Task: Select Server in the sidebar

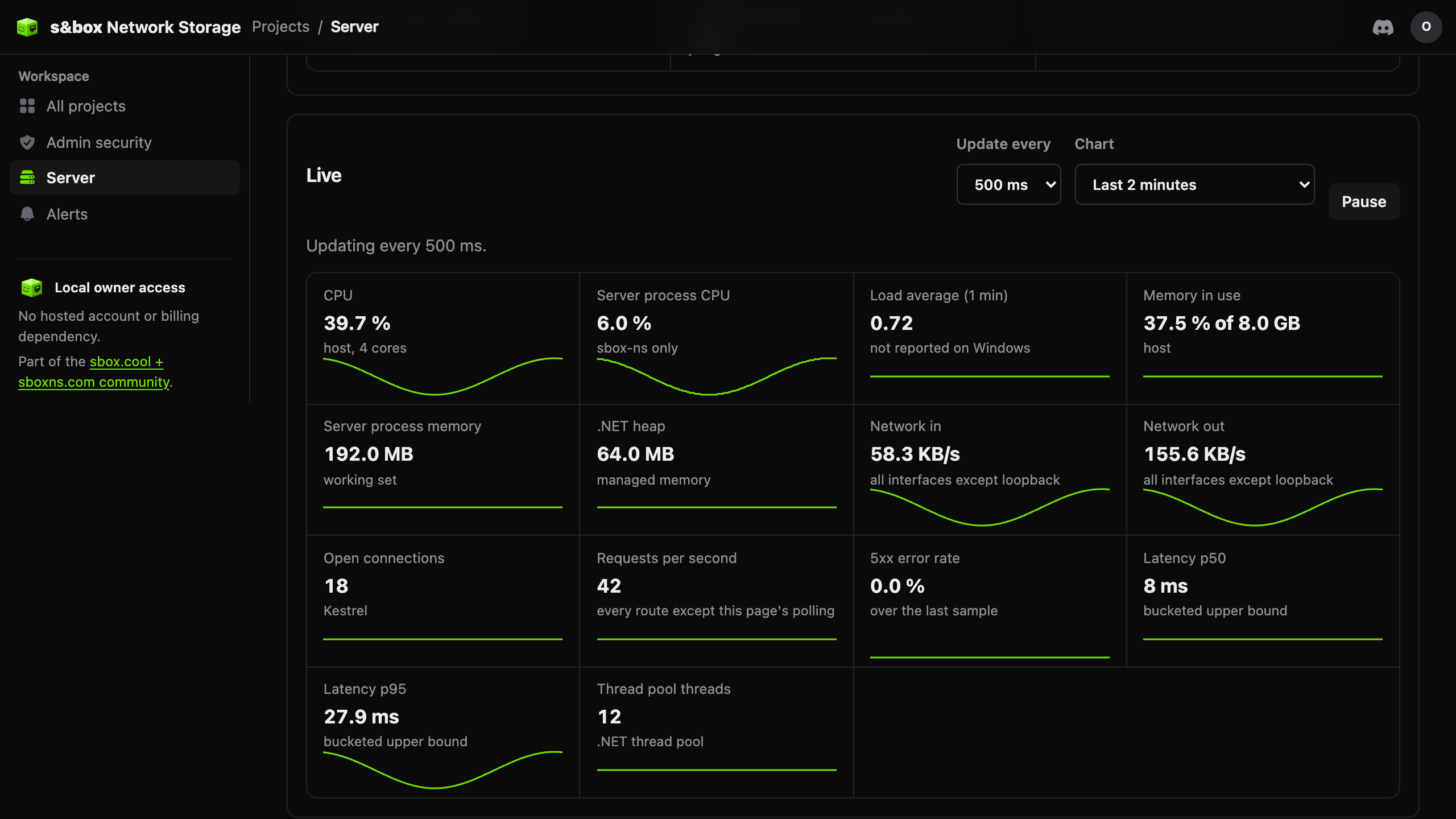Action: pos(125,177)
